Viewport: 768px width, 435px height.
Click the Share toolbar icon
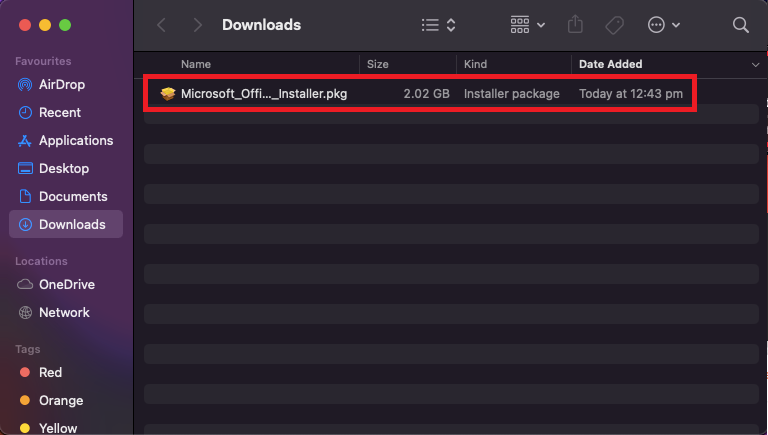(x=575, y=24)
